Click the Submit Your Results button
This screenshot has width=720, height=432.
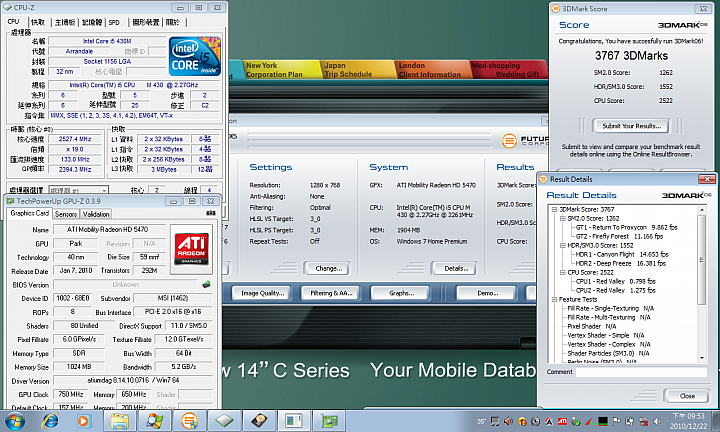(x=631, y=126)
